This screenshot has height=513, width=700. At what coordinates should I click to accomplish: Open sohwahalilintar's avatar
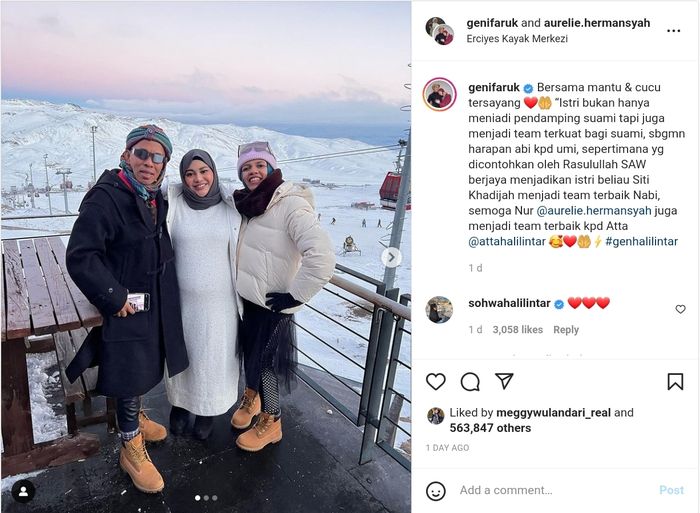pyautogui.click(x=439, y=309)
